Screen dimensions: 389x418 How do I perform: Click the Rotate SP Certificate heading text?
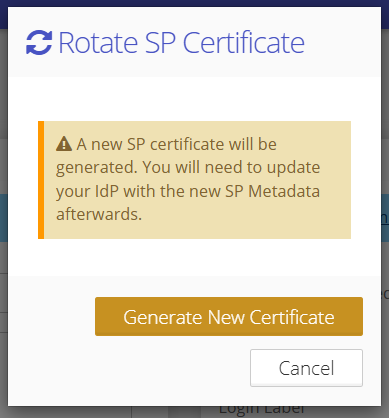(x=181, y=43)
